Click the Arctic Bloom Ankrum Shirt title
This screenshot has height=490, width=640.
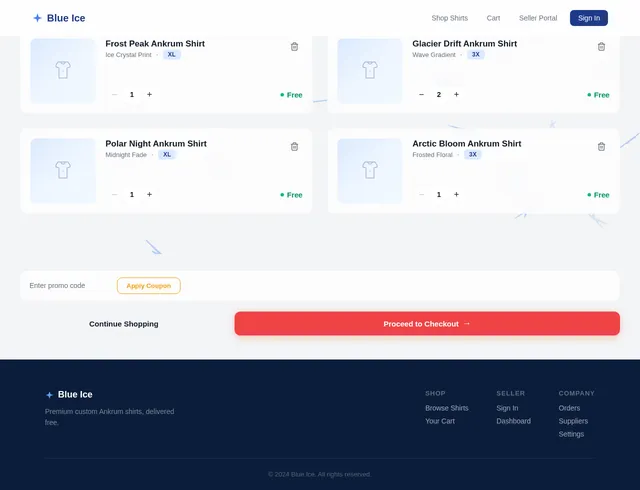(467, 144)
